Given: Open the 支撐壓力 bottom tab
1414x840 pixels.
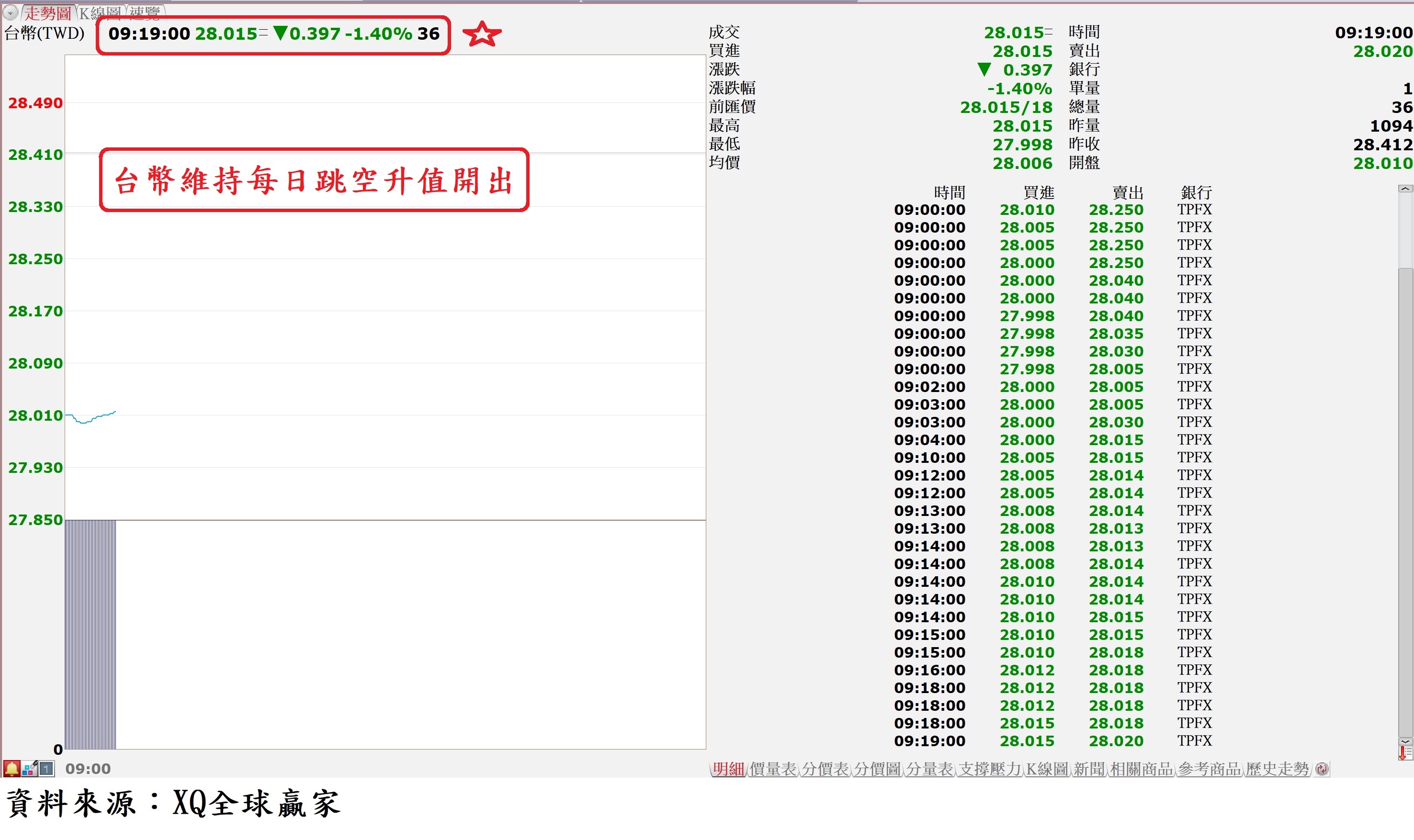Looking at the screenshot, I should click(x=990, y=769).
